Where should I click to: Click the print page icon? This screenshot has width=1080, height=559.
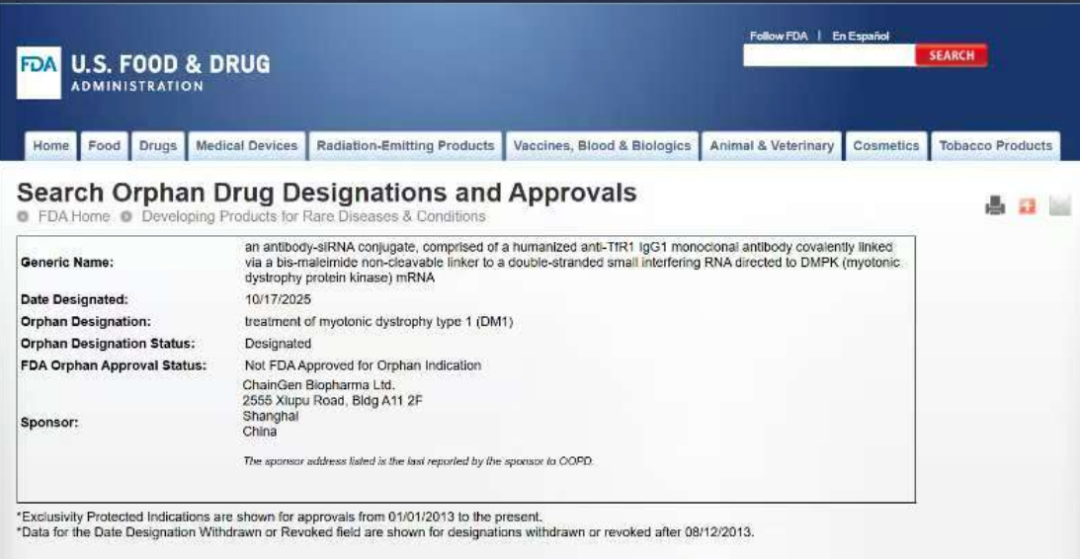(995, 205)
